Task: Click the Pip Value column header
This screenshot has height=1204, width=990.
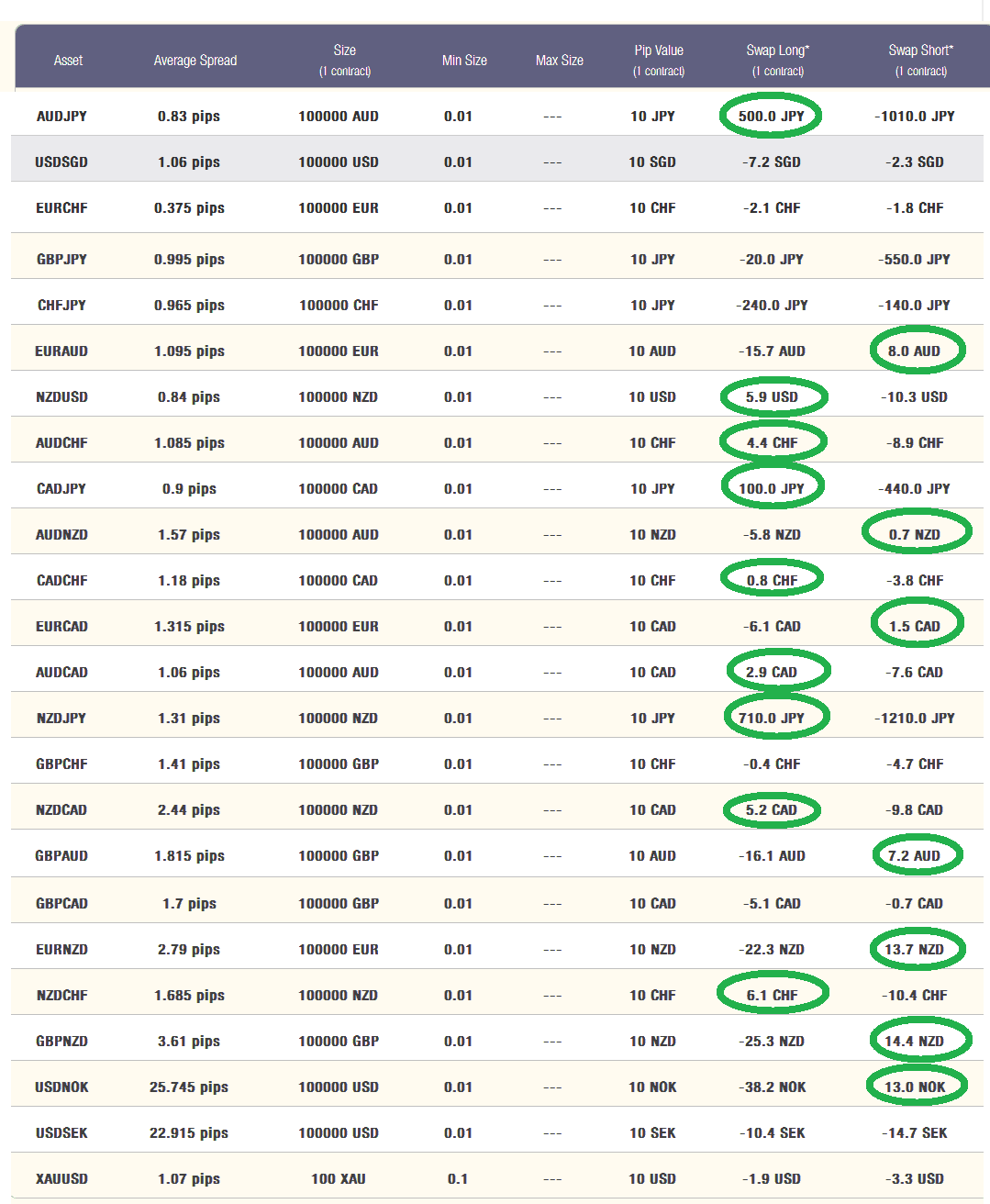Action: (x=658, y=60)
